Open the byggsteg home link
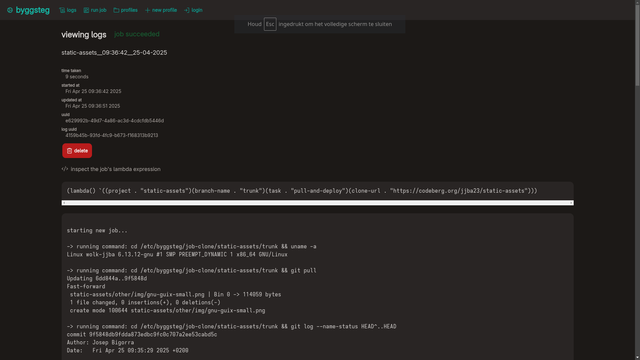 tap(28, 10)
